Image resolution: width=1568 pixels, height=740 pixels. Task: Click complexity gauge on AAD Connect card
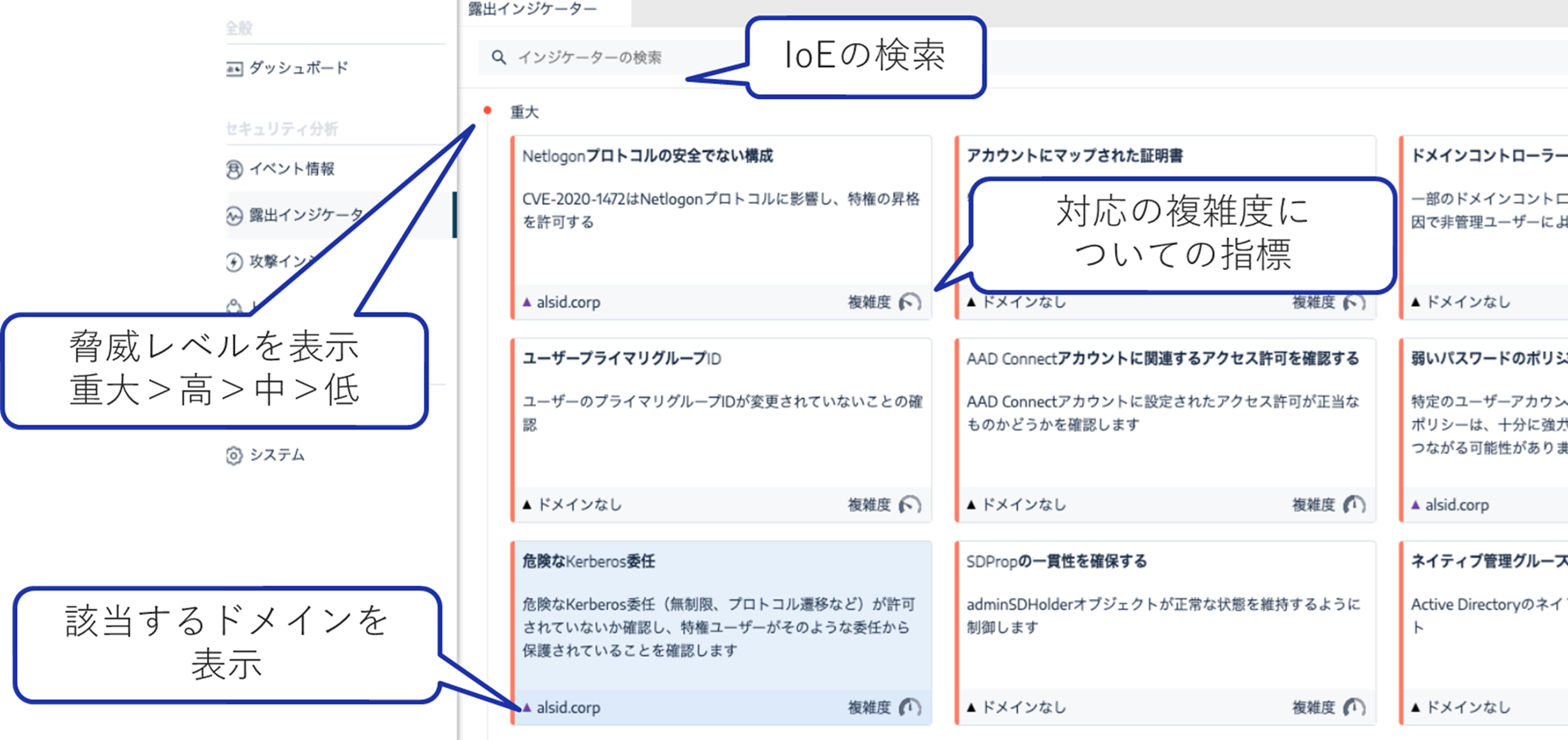point(1355,505)
